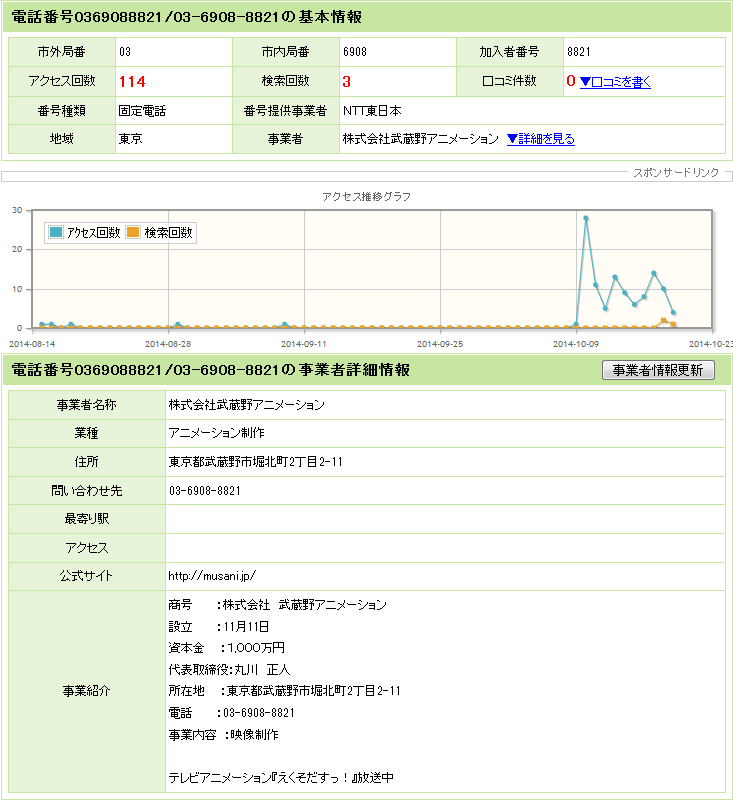
Task: Select the 業種 row label
Action: coord(87,433)
